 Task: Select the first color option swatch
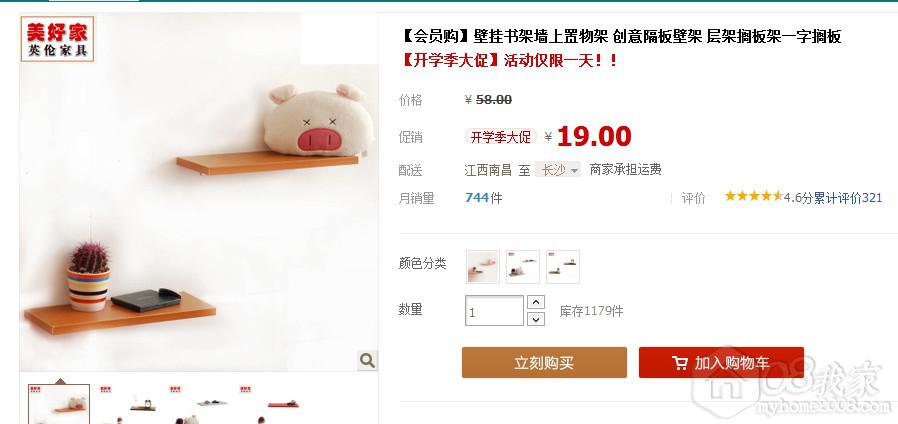[x=483, y=266]
